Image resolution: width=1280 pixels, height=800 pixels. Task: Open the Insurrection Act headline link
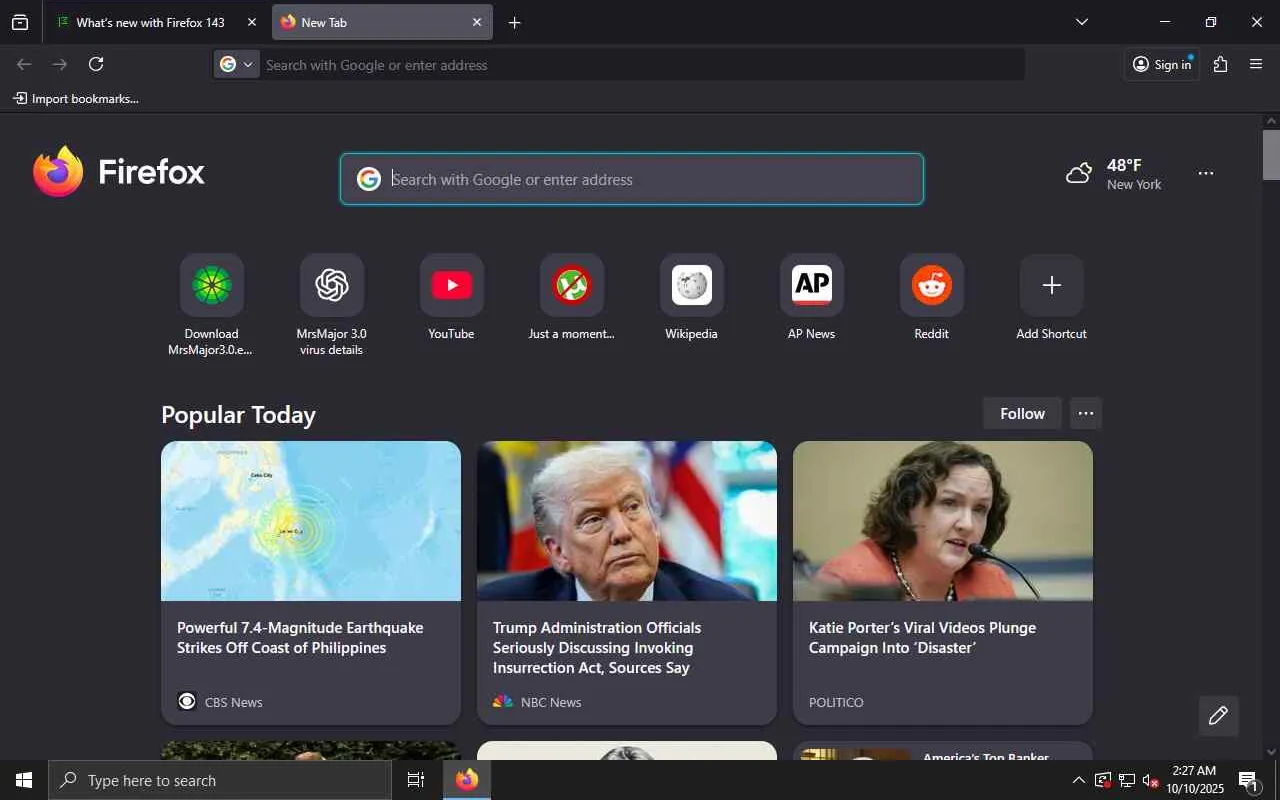pyautogui.click(x=597, y=648)
